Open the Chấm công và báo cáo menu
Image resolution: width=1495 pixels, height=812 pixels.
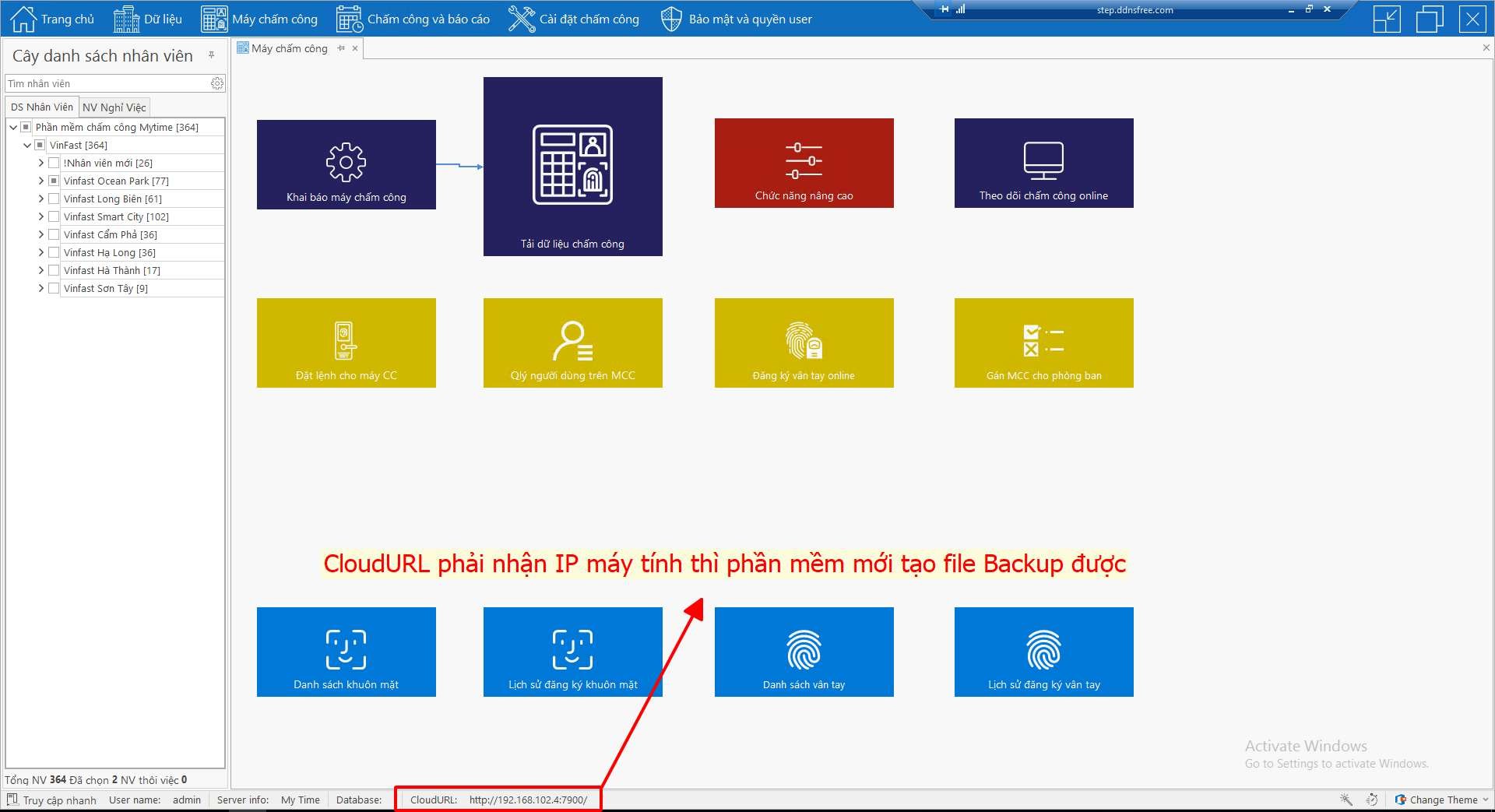point(414,19)
